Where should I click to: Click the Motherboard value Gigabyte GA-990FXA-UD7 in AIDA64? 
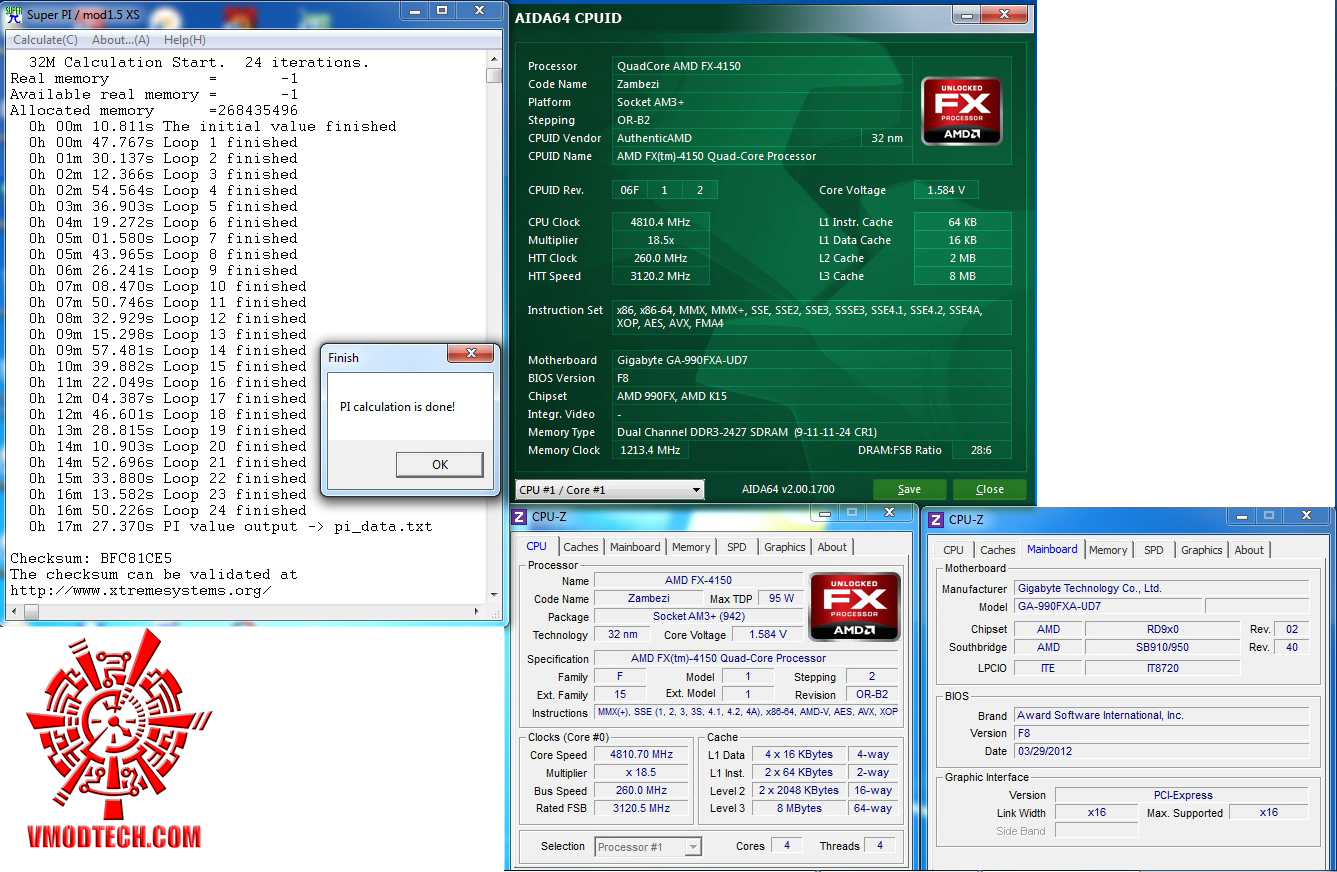click(x=812, y=360)
